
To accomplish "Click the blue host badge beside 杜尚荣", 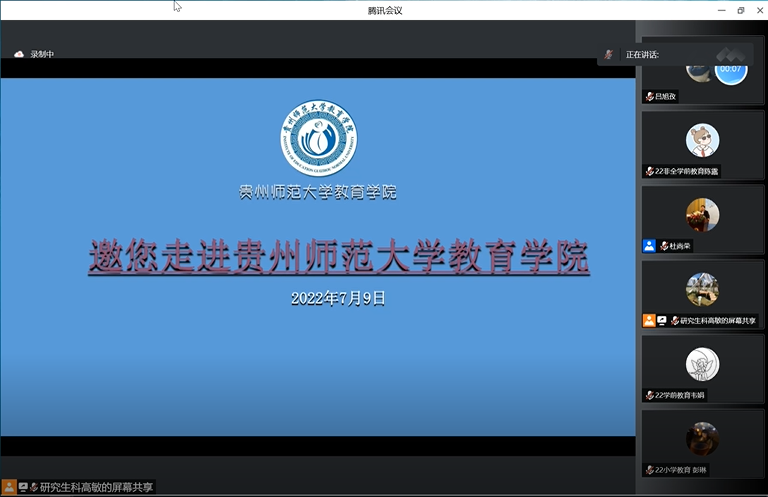I will [x=649, y=246].
